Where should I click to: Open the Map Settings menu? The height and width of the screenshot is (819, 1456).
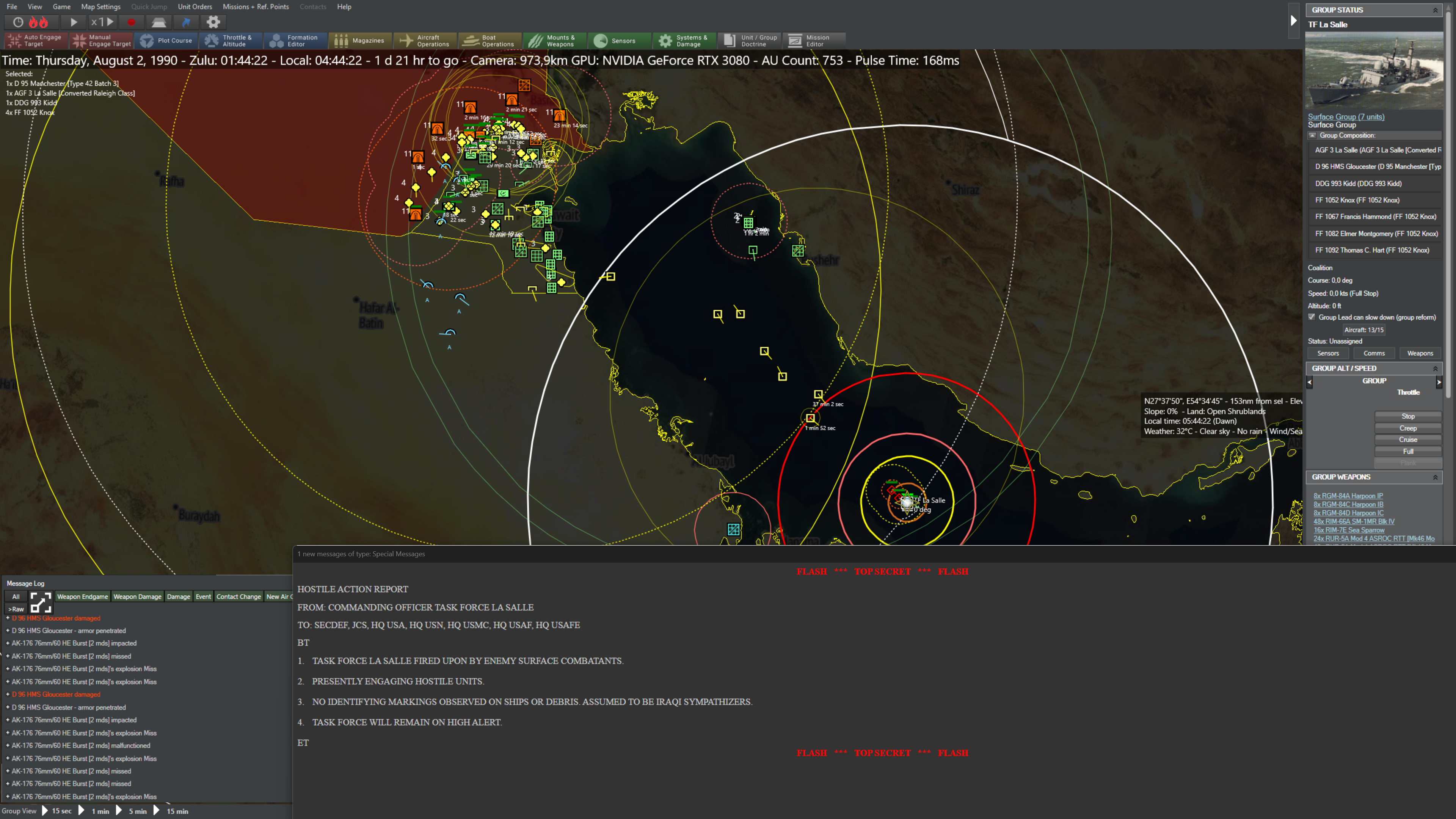pyautogui.click(x=100, y=7)
